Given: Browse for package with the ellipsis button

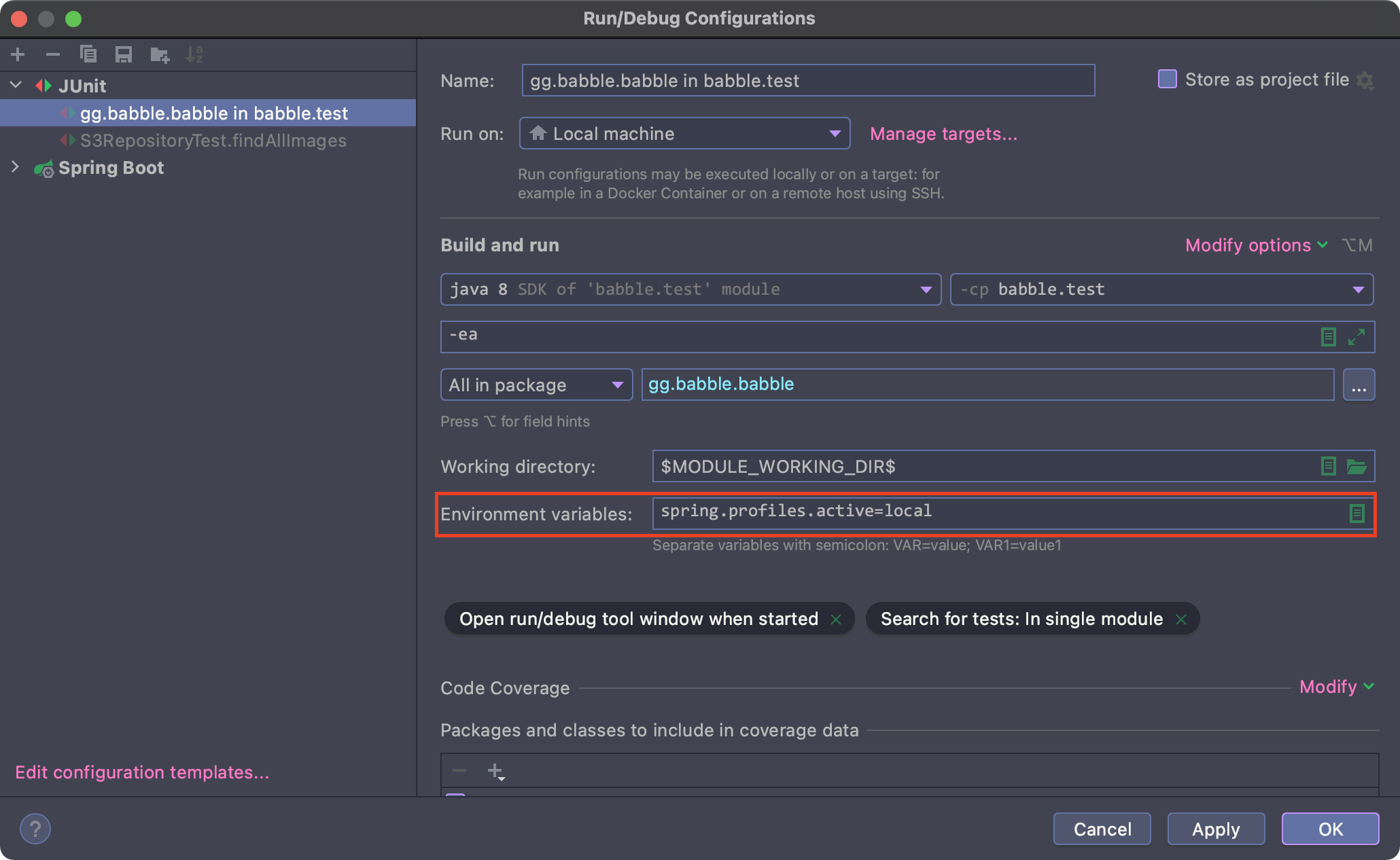Looking at the screenshot, I should [1359, 384].
